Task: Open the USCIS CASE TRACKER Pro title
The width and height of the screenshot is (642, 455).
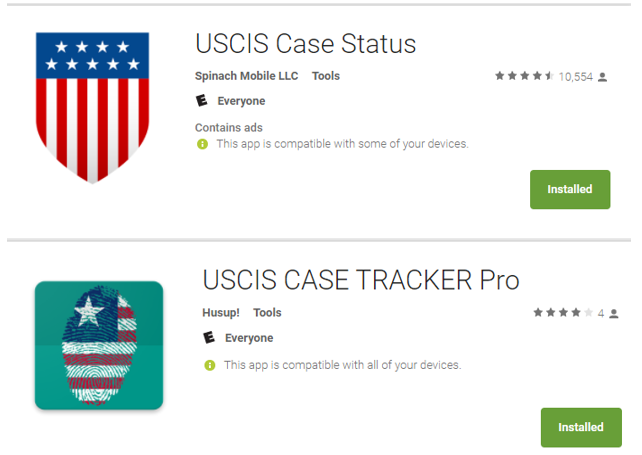Action: (x=361, y=280)
